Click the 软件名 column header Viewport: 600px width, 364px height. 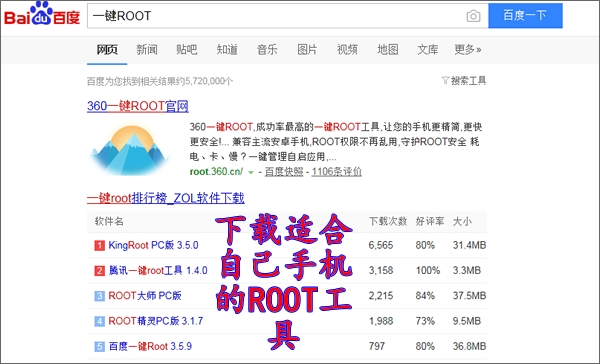click(x=109, y=221)
